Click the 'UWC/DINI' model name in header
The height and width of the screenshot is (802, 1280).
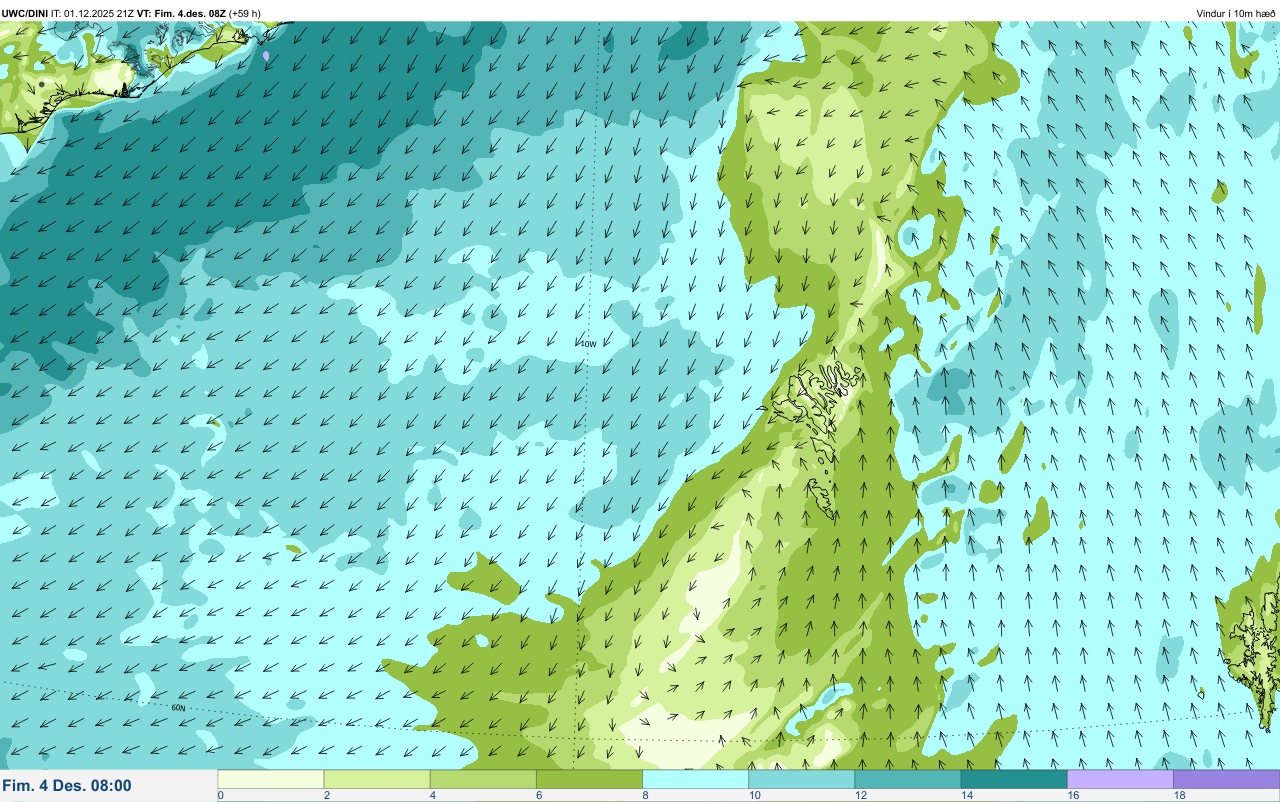[x=25, y=13]
